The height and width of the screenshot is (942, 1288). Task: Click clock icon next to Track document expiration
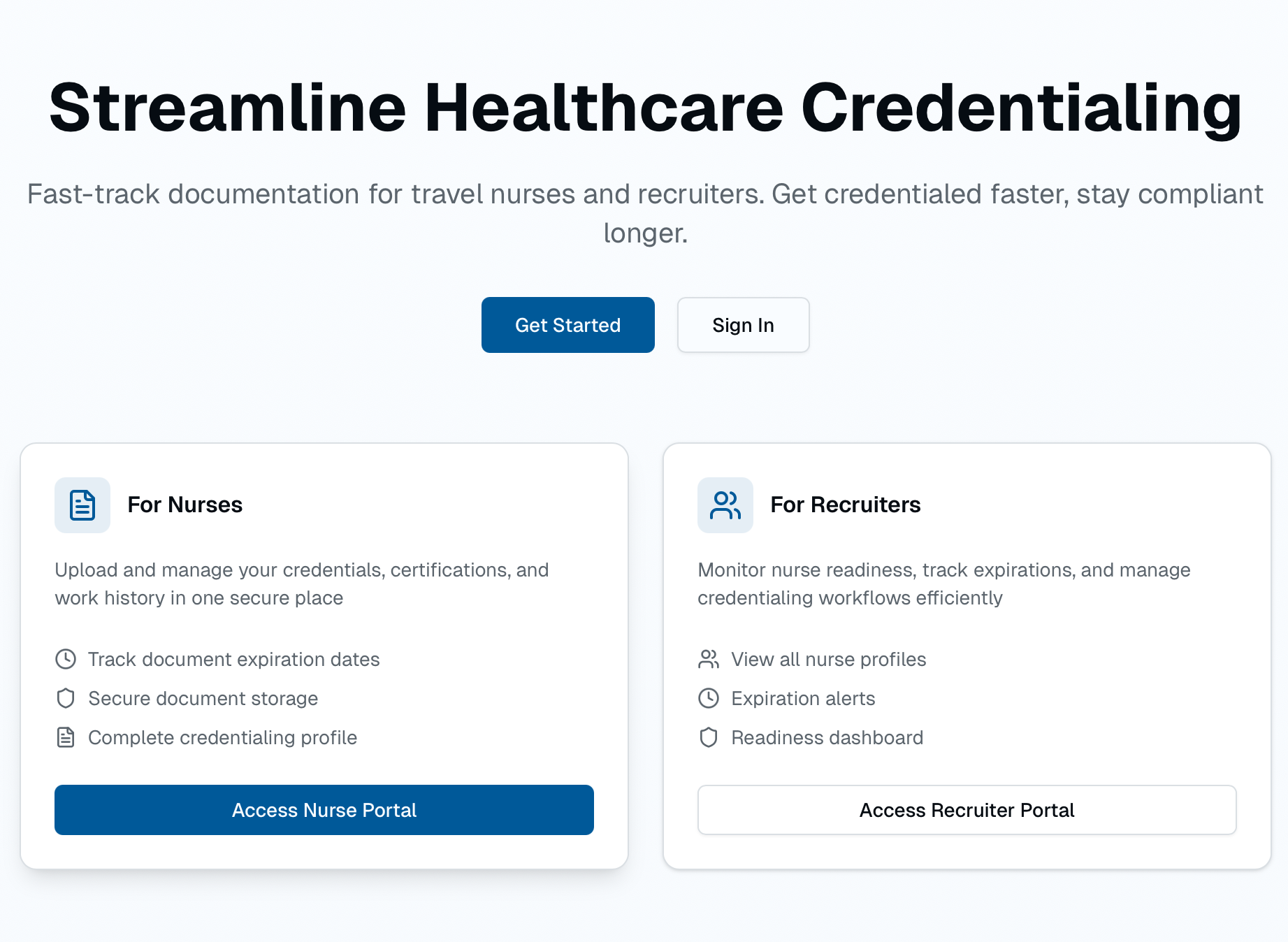coord(66,659)
